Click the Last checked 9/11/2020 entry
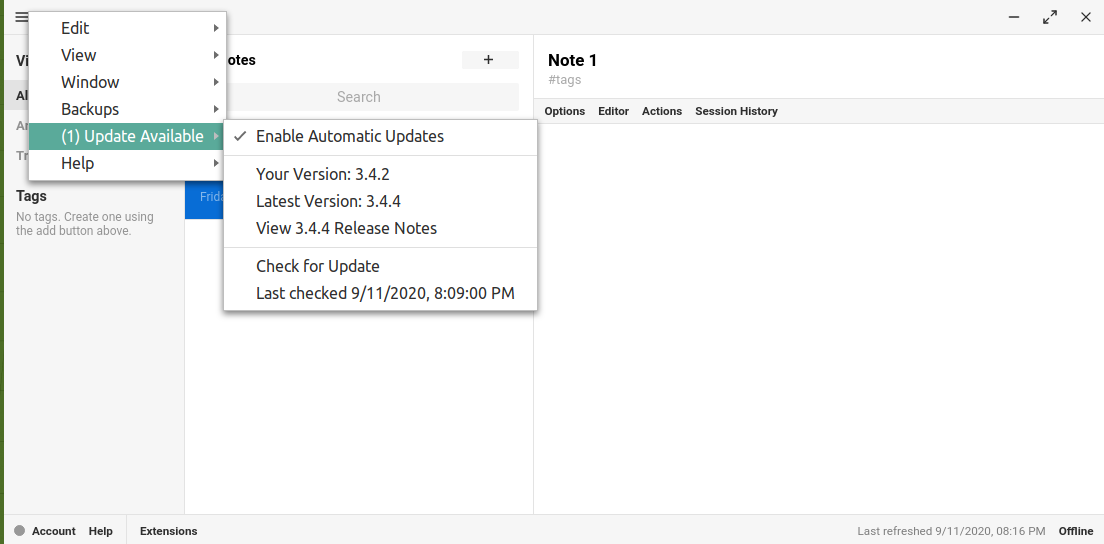 click(x=380, y=293)
